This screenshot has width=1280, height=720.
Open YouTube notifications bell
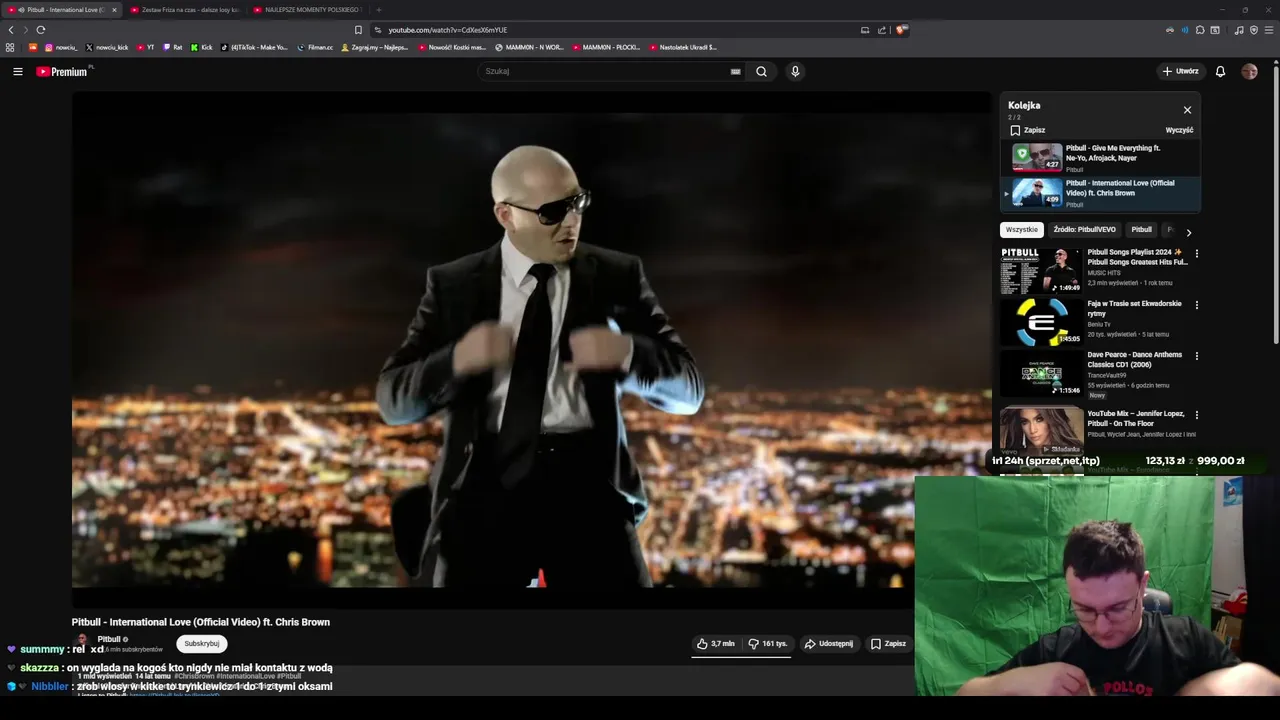click(1220, 71)
